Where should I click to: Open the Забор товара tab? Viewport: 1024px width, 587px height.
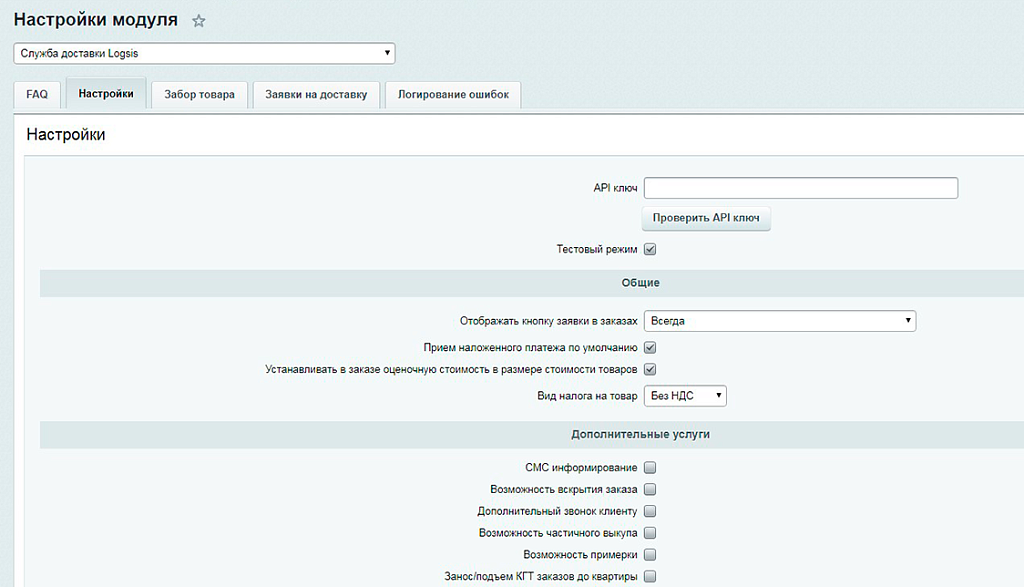(198, 93)
